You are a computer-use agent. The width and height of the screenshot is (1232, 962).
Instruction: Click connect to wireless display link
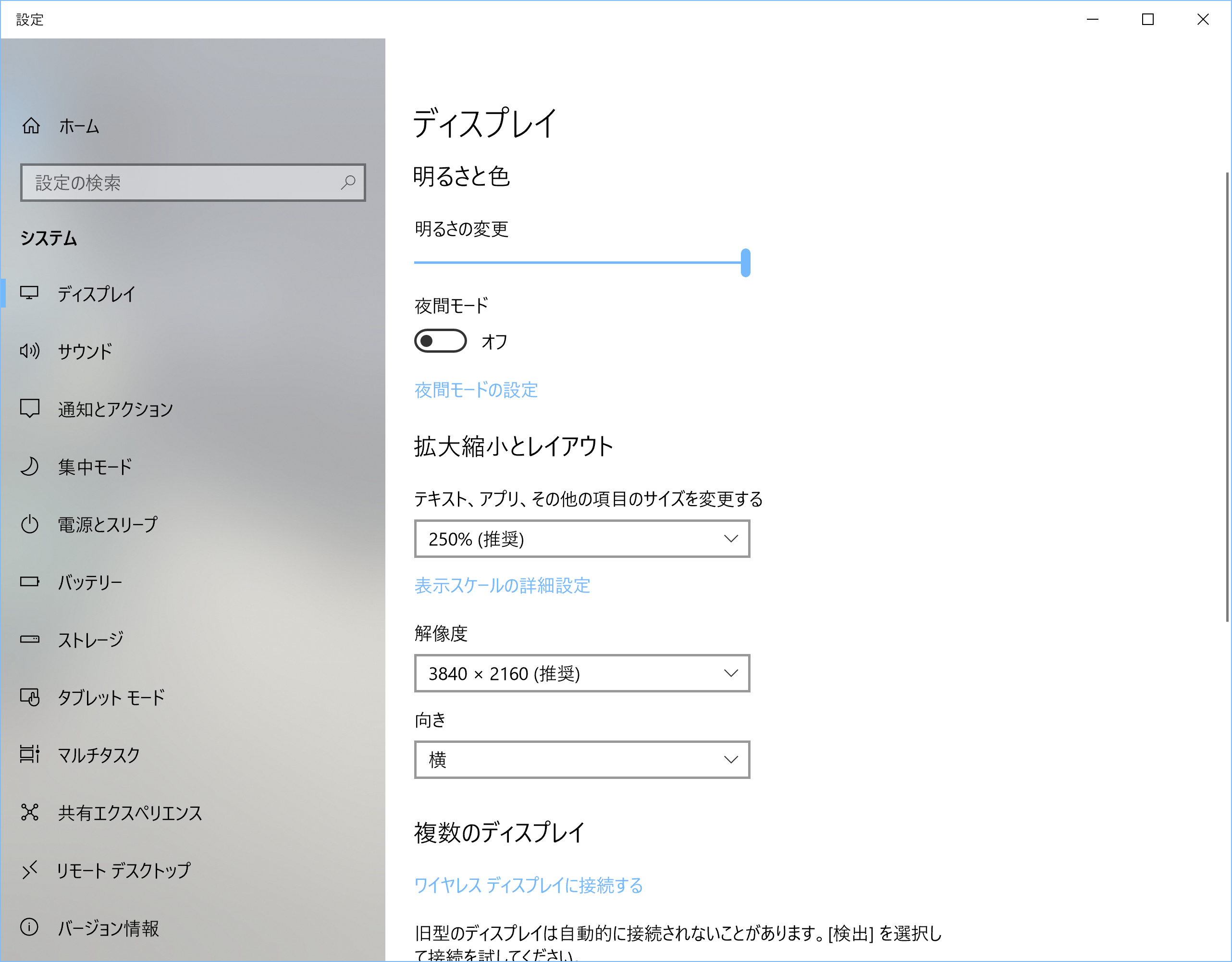[528, 885]
